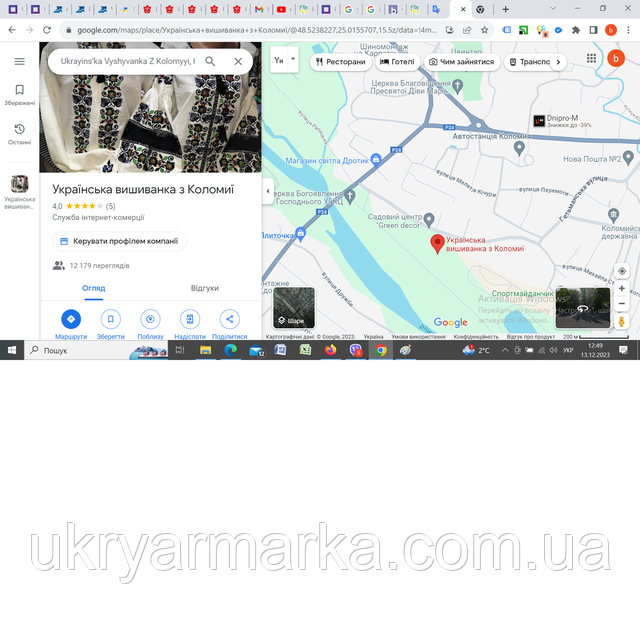
Task: Open the Chrome three-dot menu
Action: (x=629, y=30)
